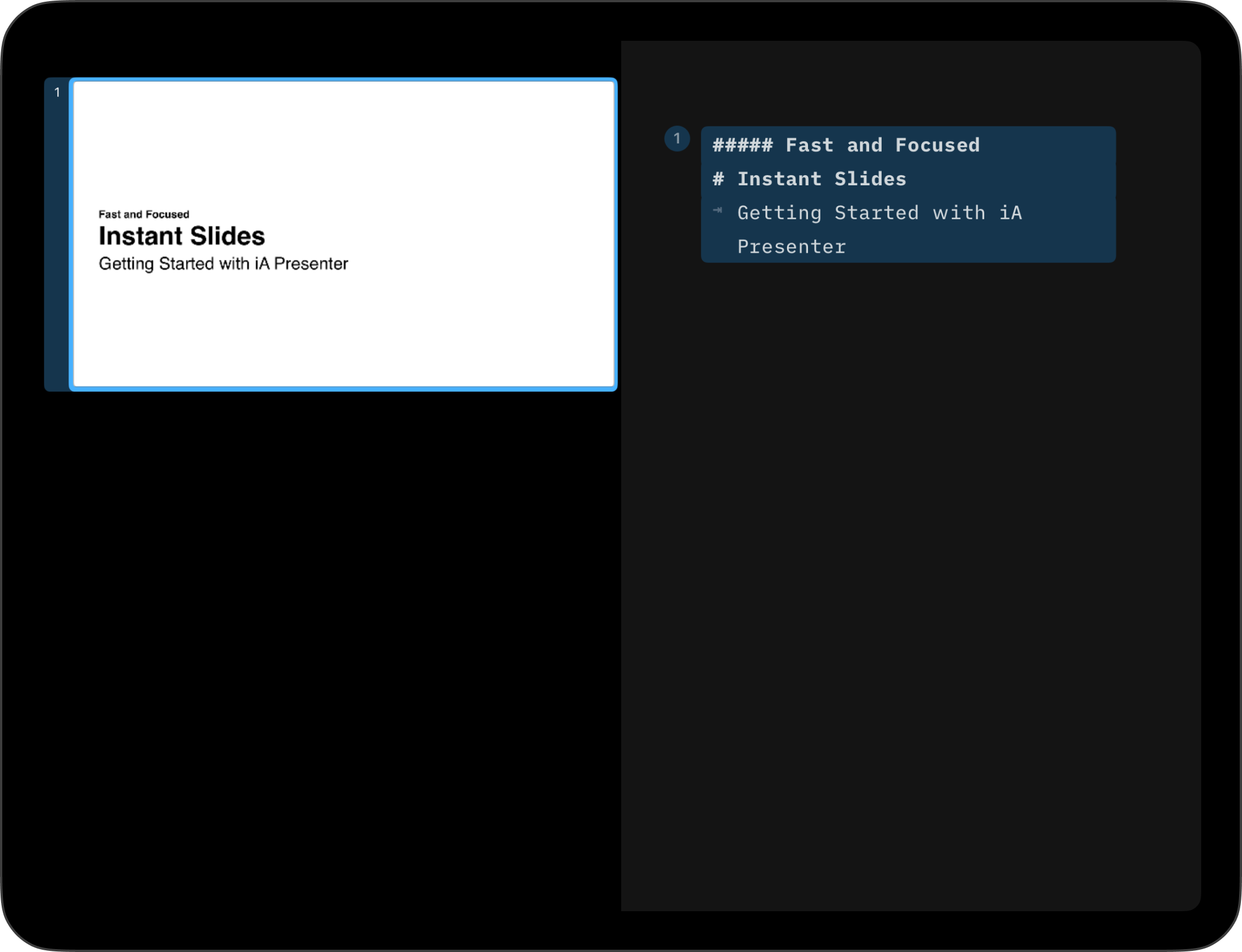Viewport: 1242px width, 952px height.
Task: Click the slide number 1 in thumbnail strip
Action: (57, 92)
